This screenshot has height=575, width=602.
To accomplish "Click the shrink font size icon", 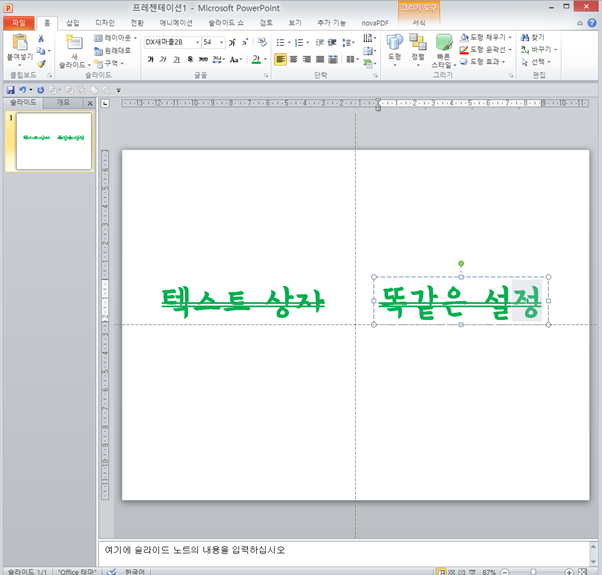I will [245, 42].
